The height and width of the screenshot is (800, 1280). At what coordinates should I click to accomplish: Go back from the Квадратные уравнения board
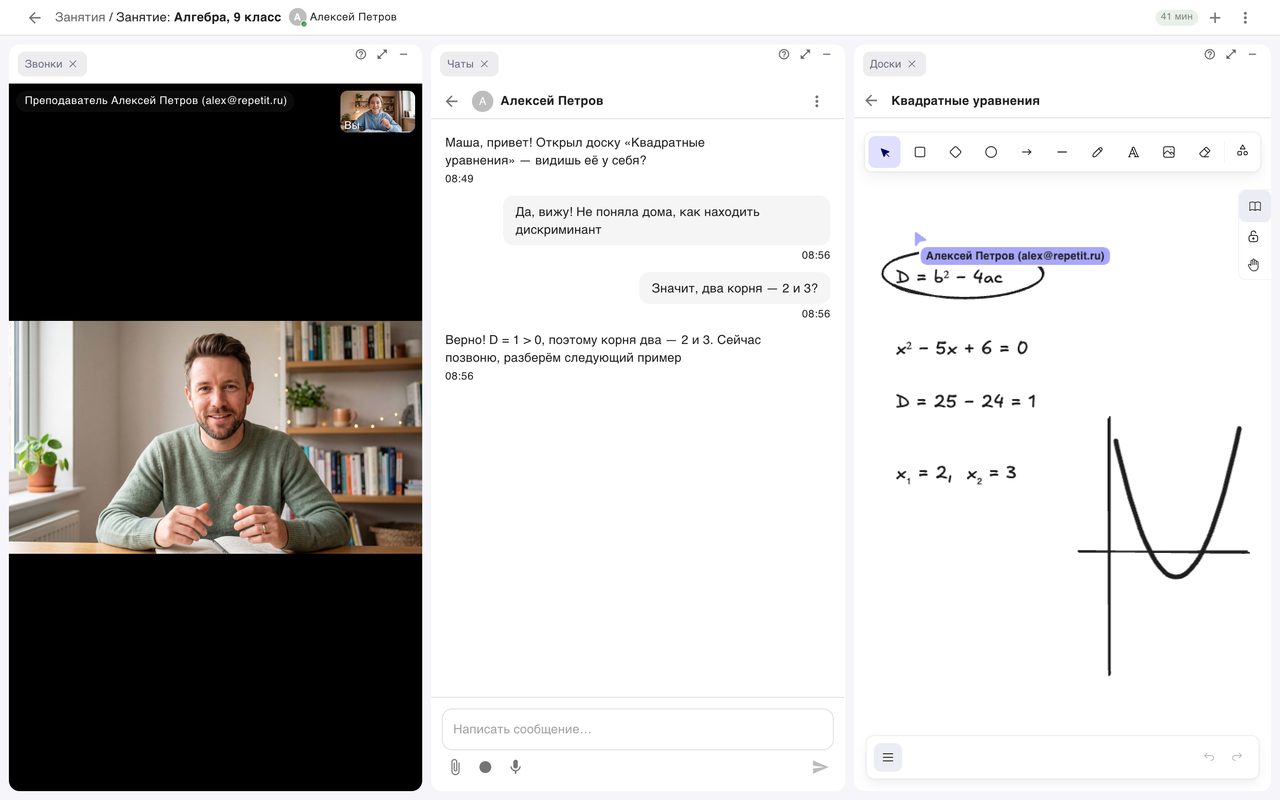(871, 101)
